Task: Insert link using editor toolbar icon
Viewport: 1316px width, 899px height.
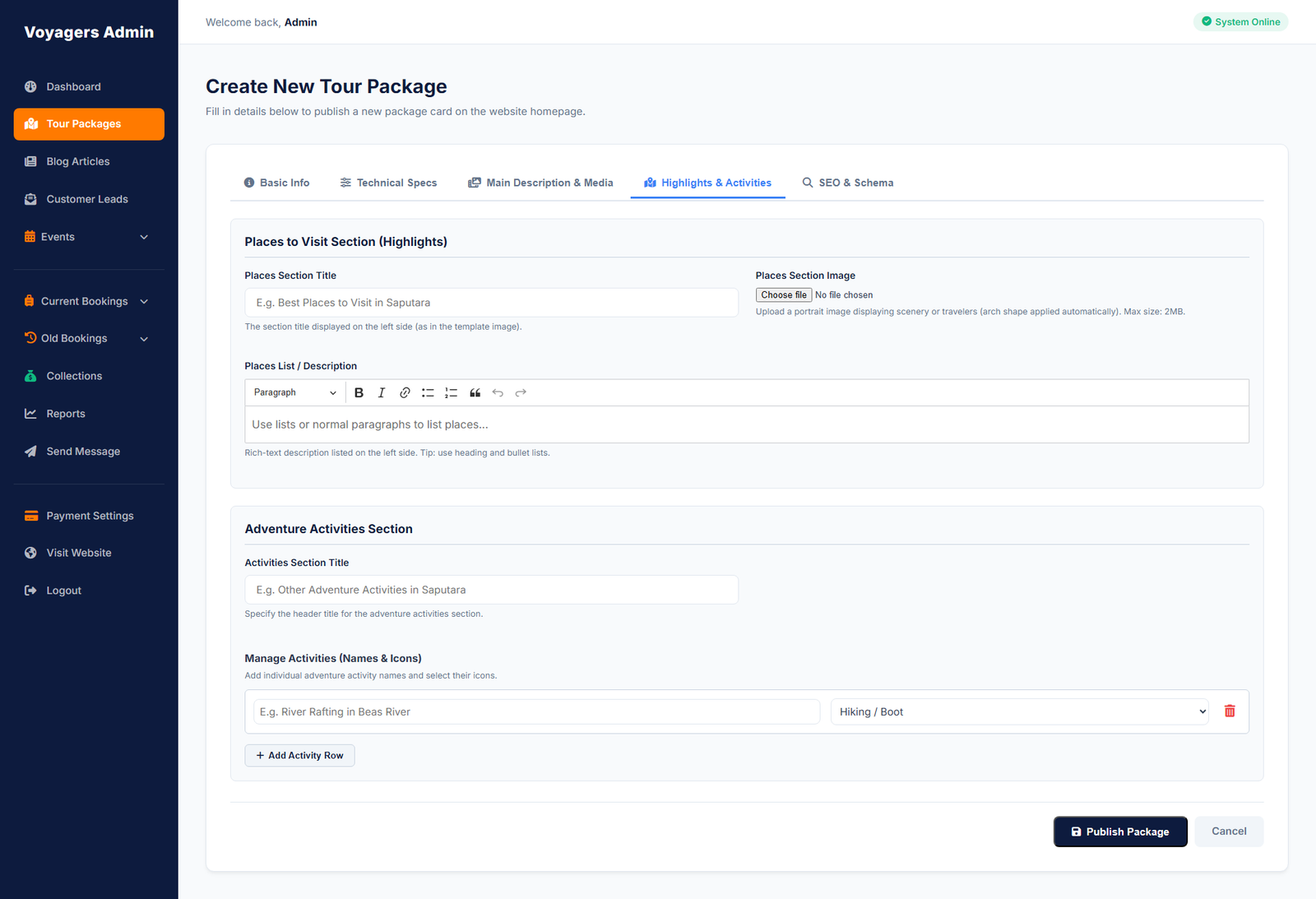Action: pyautogui.click(x=405, y=393)
